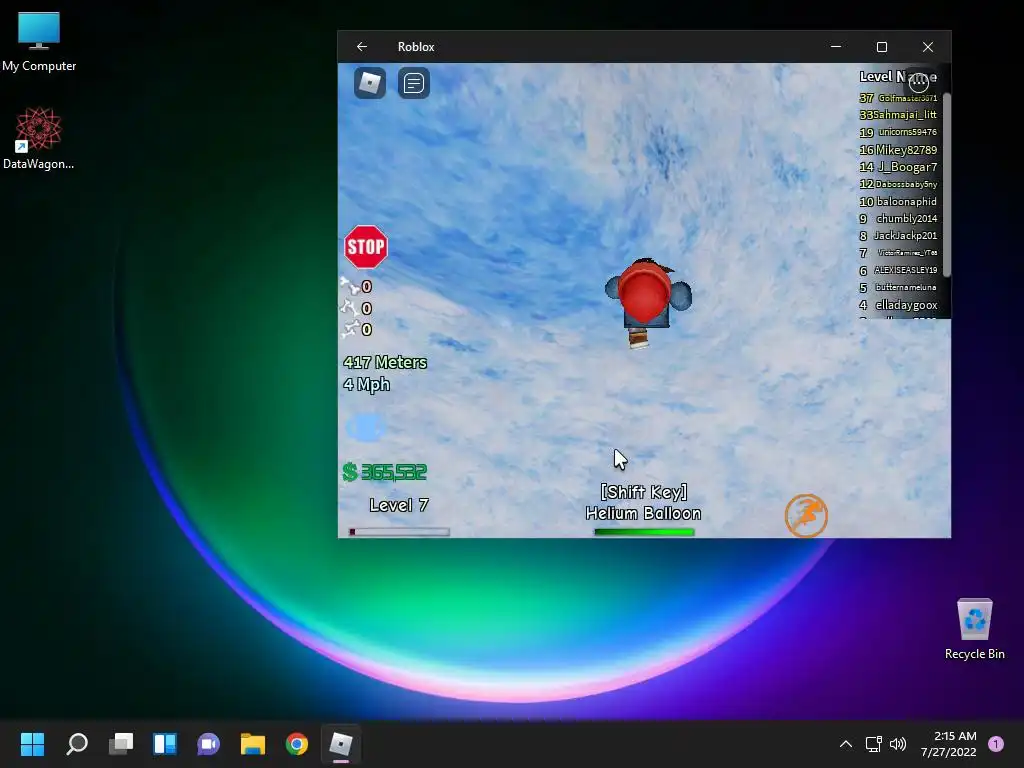Image resolution: width=1024 pixels, height=768 pixels.
Task: Click the blue cloud icon below speed
Action: (366, 428)
